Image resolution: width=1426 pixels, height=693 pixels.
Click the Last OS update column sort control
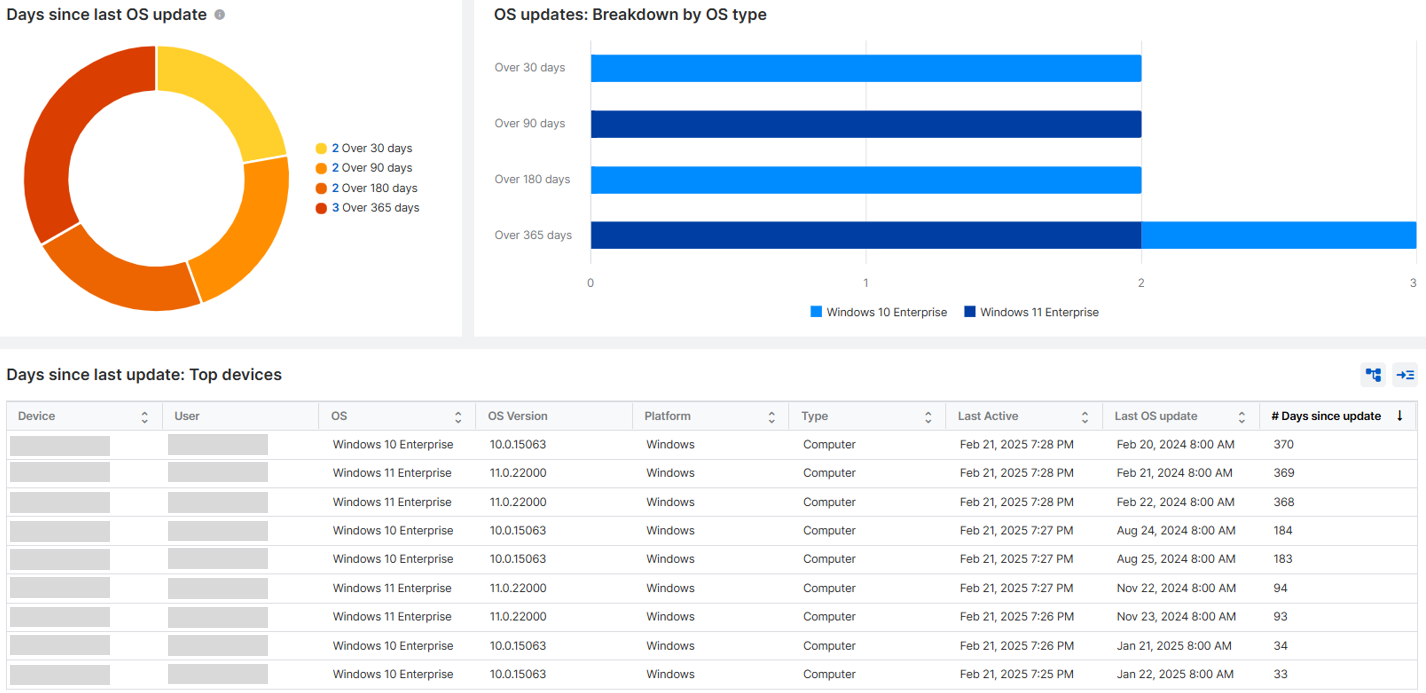1241,417
